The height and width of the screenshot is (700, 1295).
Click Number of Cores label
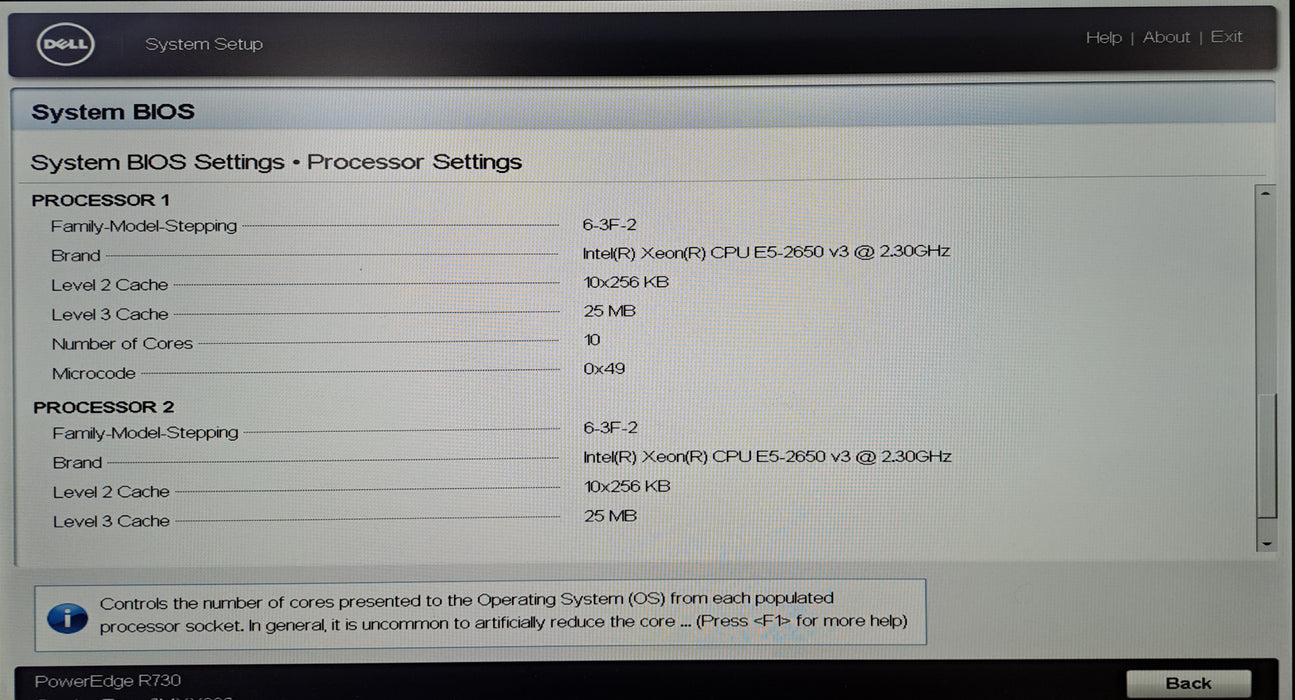click(x=122, y=343)
